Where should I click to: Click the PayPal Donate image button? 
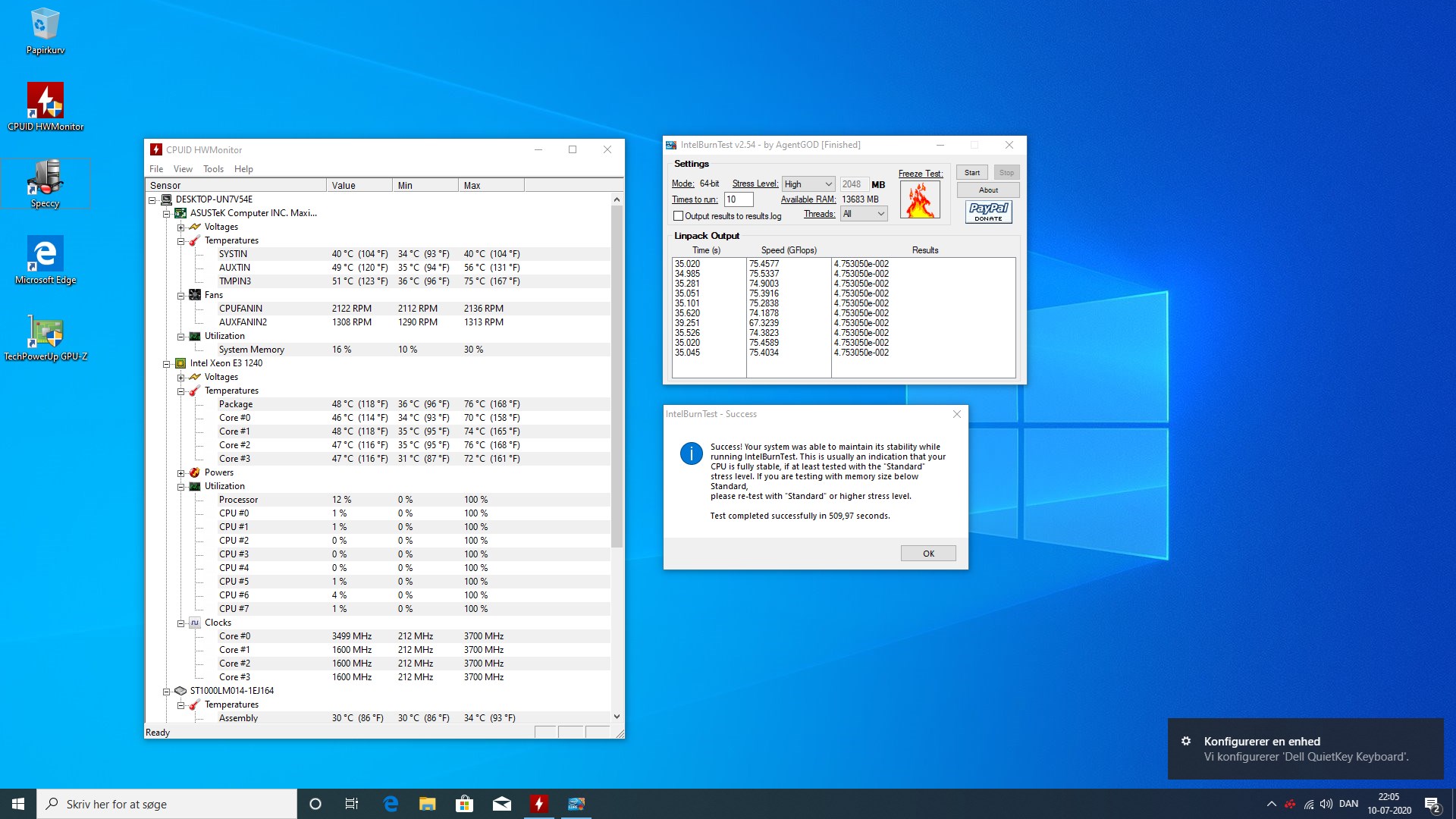pyautogui.click(x=988, y=212)
